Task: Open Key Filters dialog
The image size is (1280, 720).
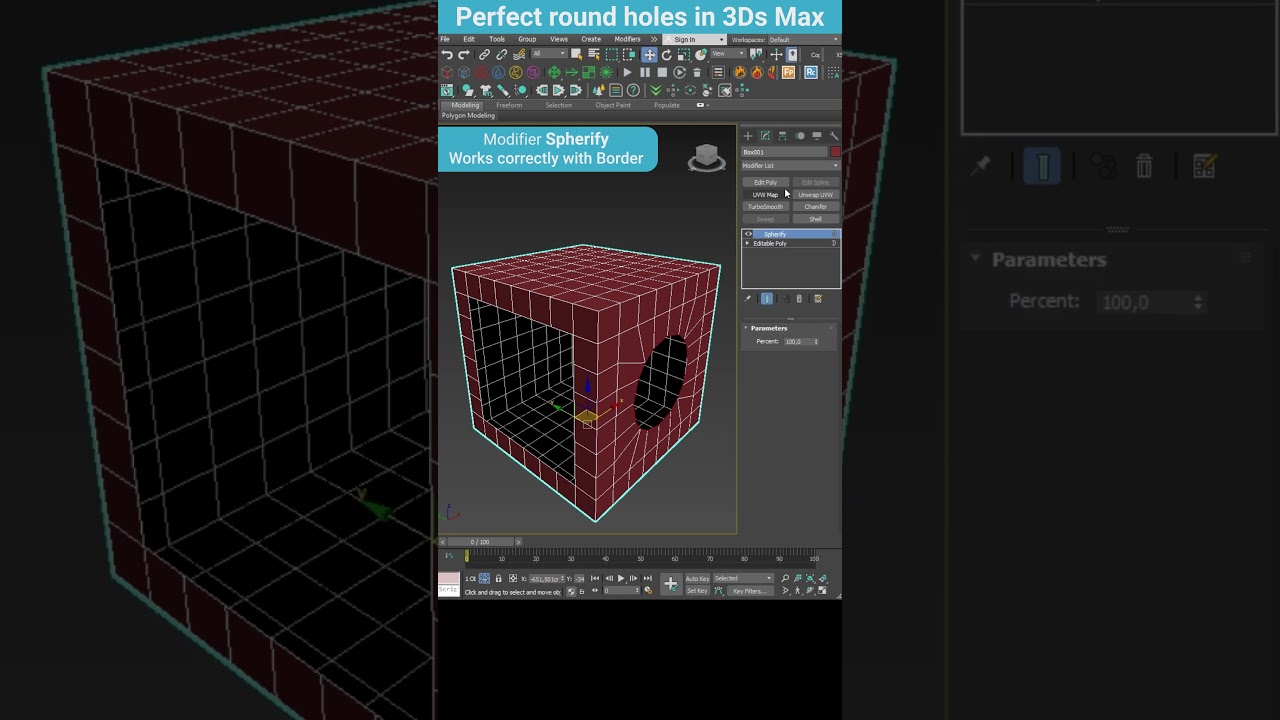Action: pyautogui.click(x=750, y=591)
